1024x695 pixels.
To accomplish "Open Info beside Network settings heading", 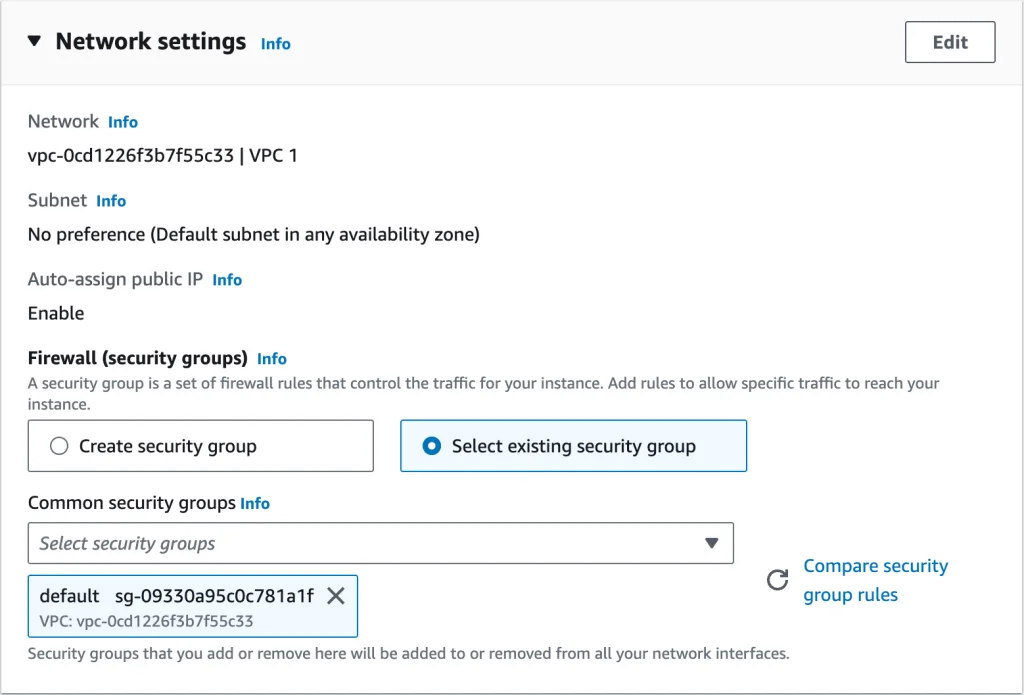I will tap(275, 44).
